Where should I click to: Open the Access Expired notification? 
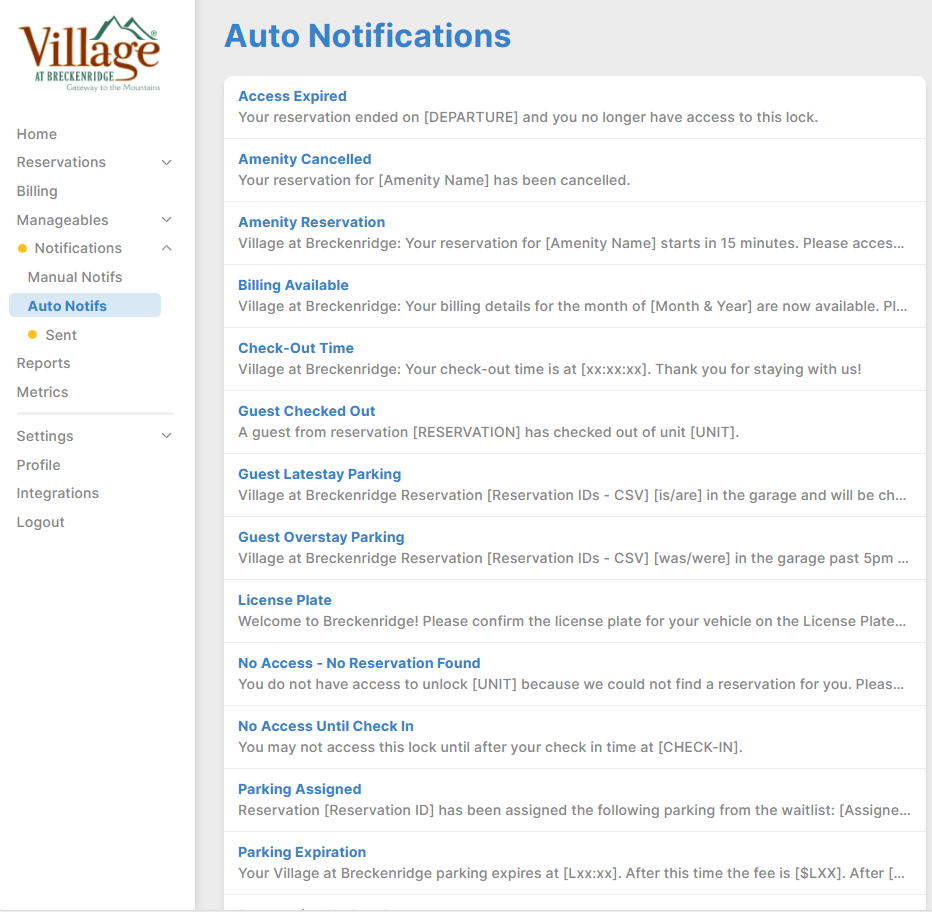[x=292, y=96]
